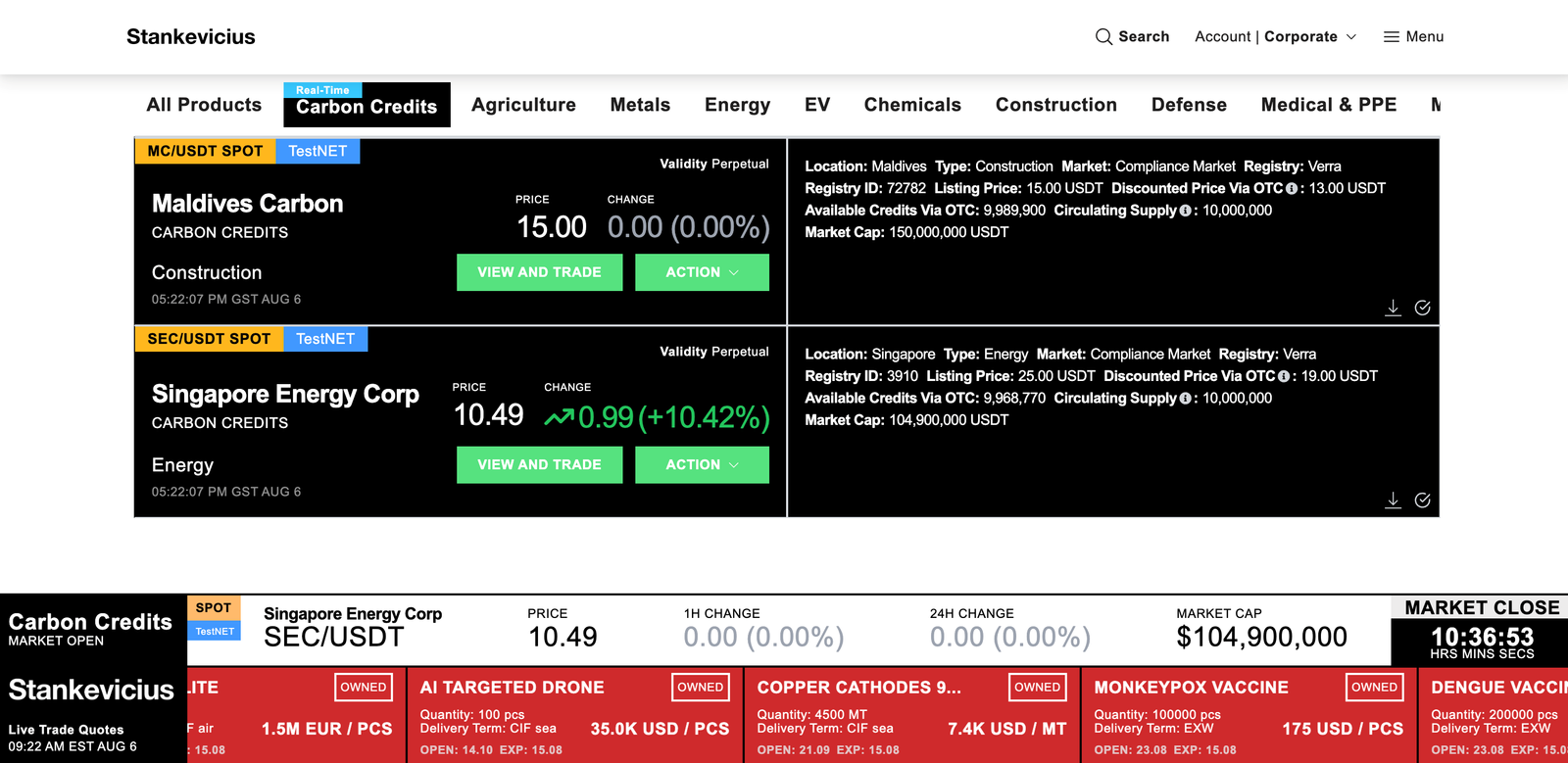Screen dimensions: 1568x763
Task: Open ACTION dropdown for Maldives Carbon
Action: click(x=702, y=272)
